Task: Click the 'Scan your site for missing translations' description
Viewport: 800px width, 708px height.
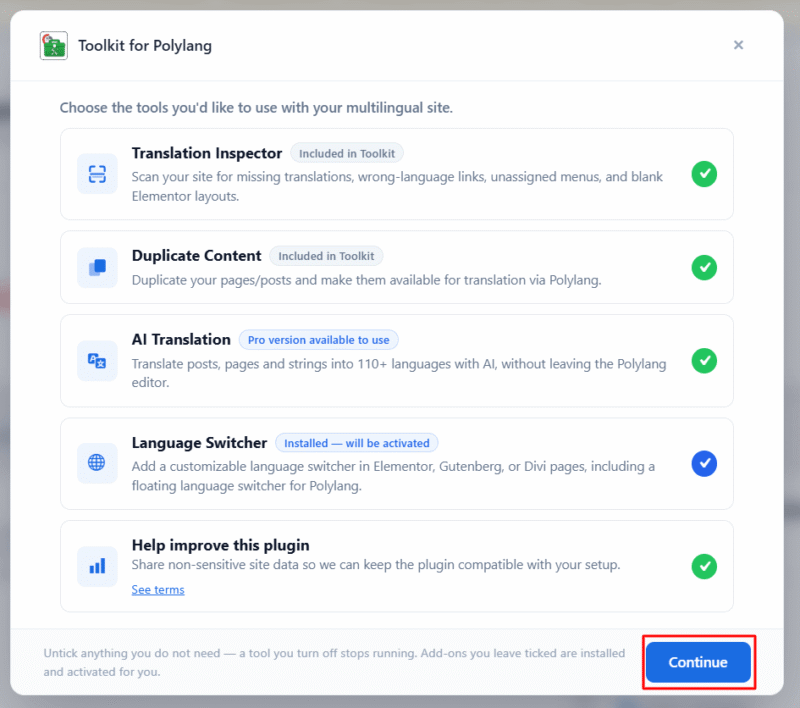Action: [x=397, y=186]
